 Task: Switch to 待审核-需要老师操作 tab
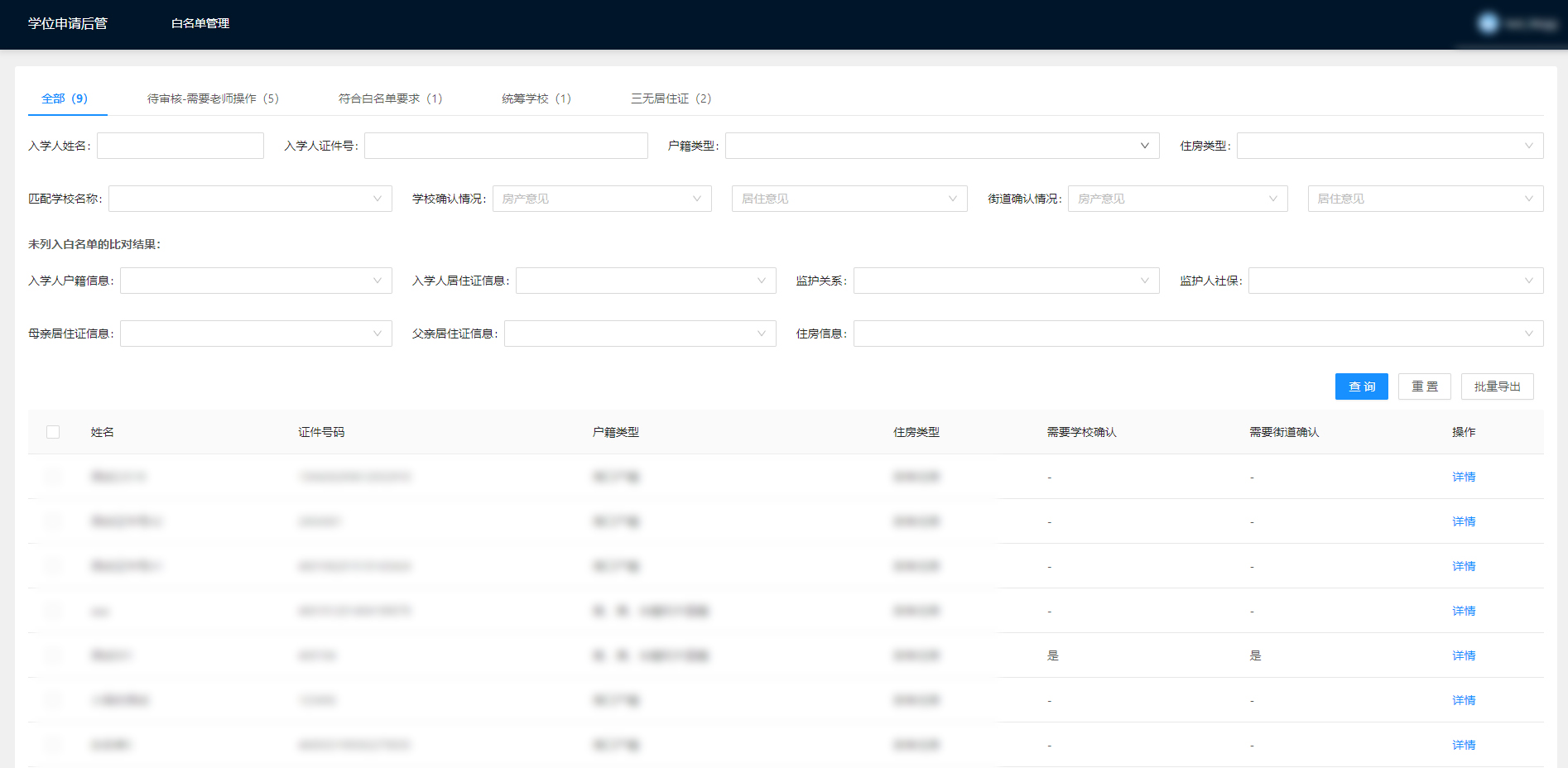[213, 98]
